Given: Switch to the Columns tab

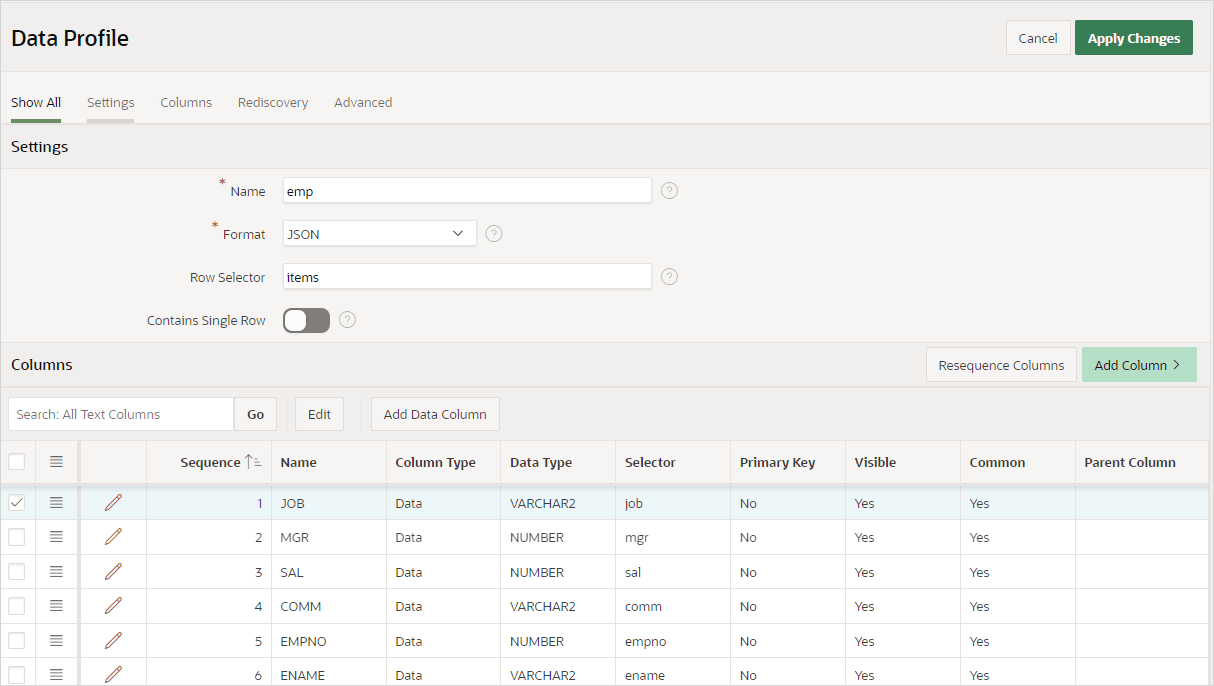Looking at the screenshot, I should [186, 102].
